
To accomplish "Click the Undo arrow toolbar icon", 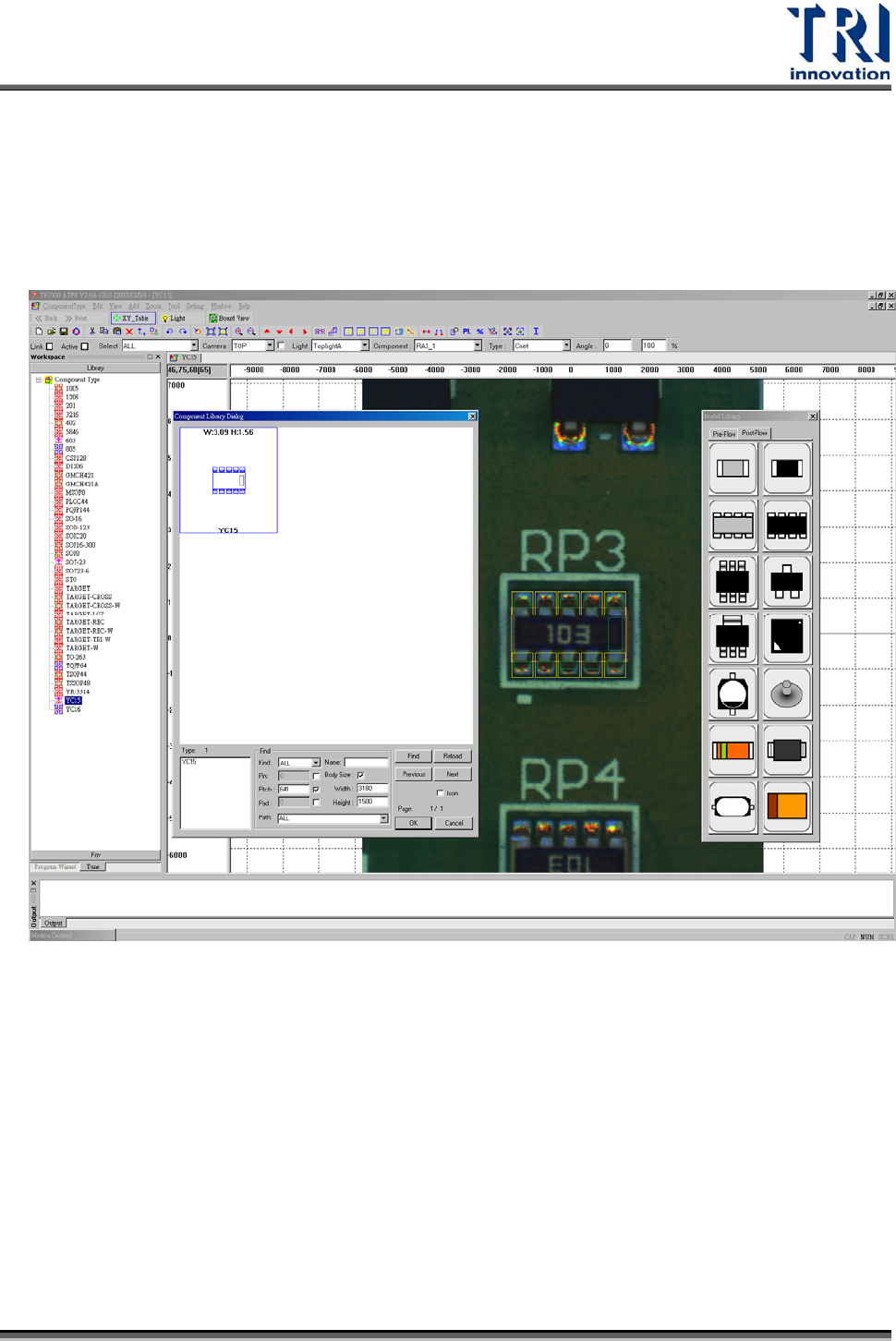I will (x=170, y=332).
